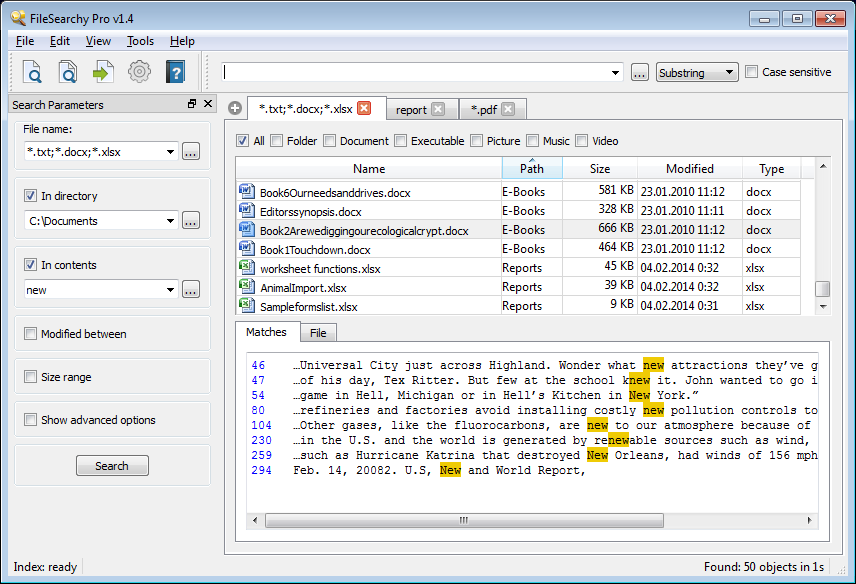Undock the Search Parameters panel
Viewport: 856px width, 584px height.
pos(192,104)
